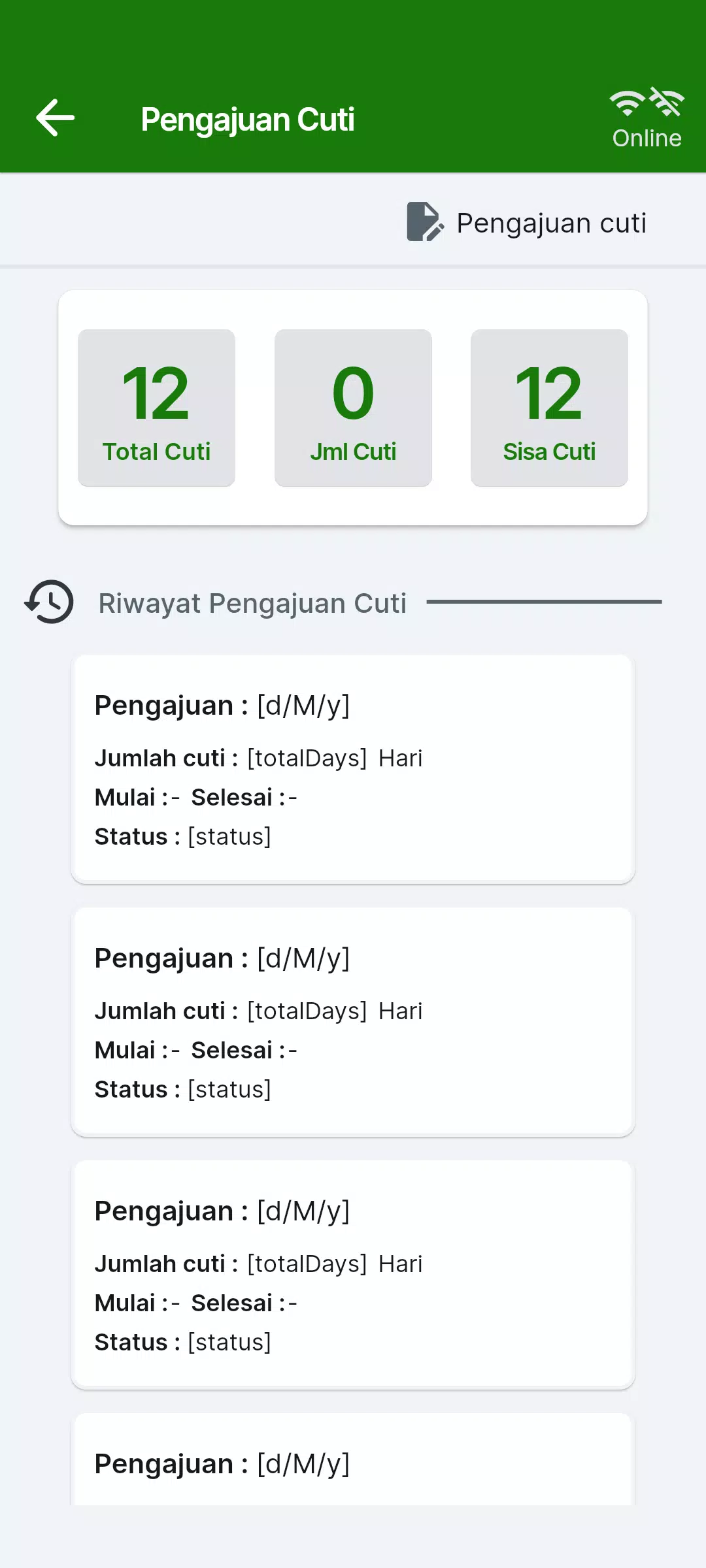Open the fourth partially visible history card
Image resolution: width=706 pixels, height=1568 pixels.
(x=353, y=1463)
